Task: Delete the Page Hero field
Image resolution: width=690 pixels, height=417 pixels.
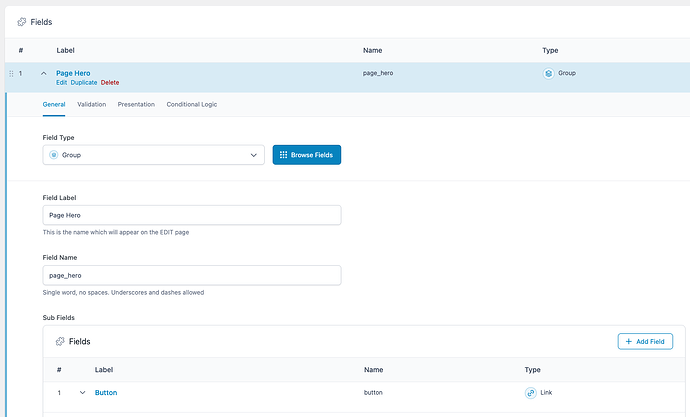Action: point(110,83)
